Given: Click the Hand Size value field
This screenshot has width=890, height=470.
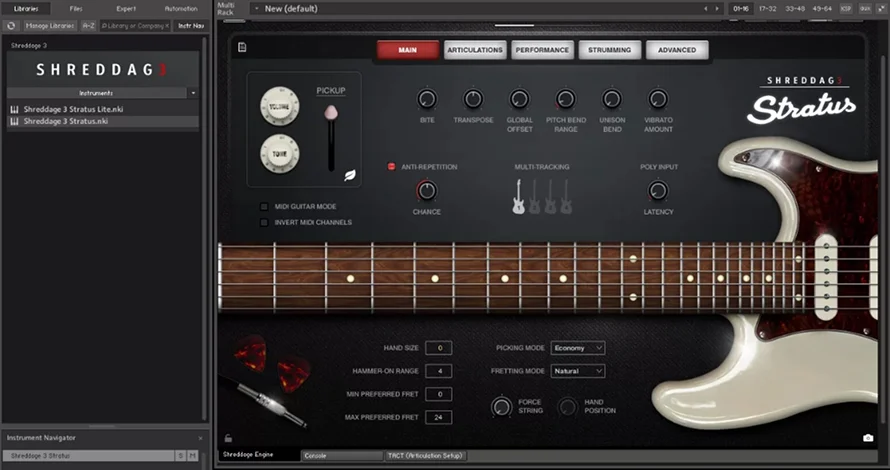Looking at the screenshot, I should pyautogui.click(x=438, y=348).
